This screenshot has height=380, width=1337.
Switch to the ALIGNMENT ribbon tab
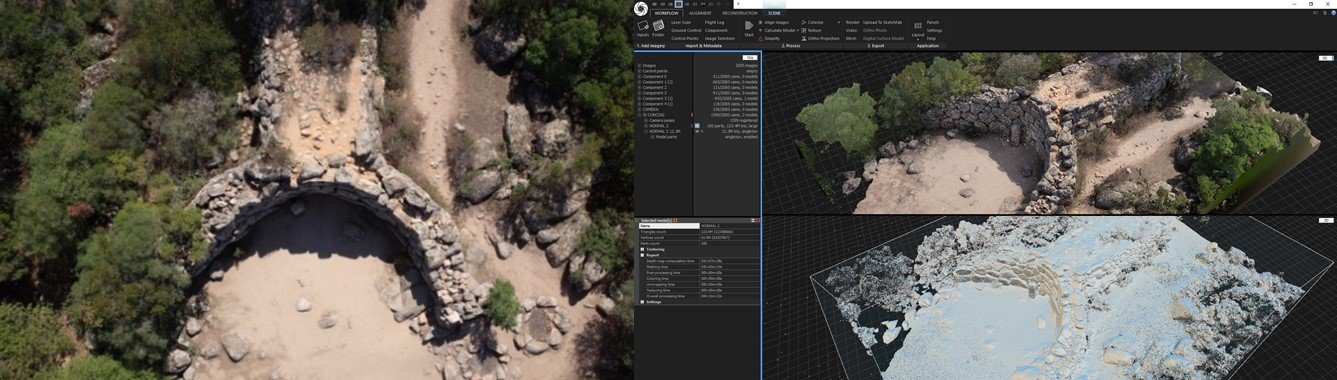pos(700,13)
